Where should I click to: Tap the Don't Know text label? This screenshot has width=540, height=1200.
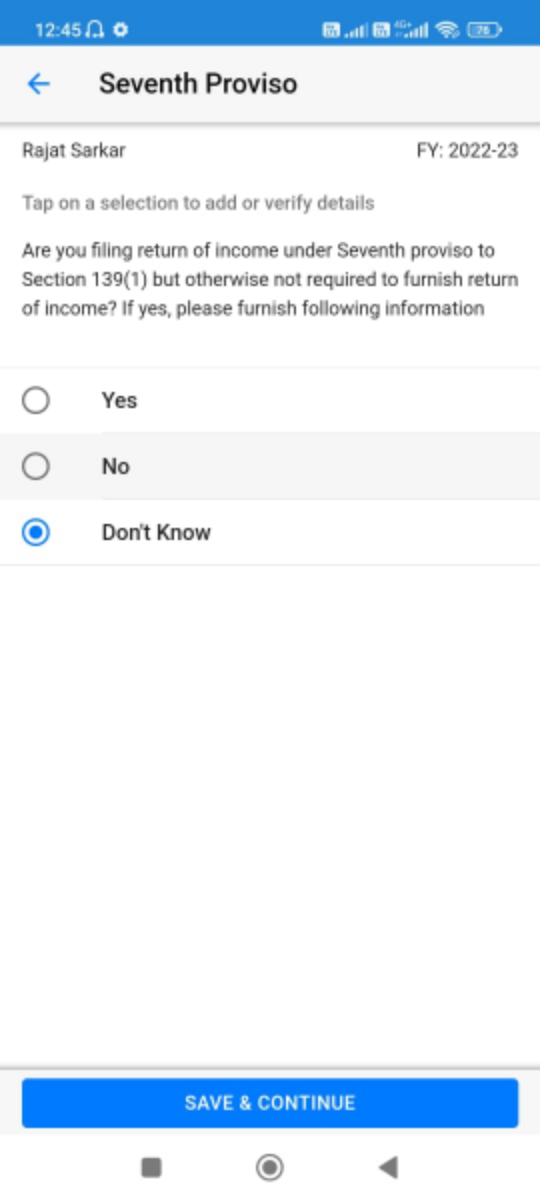[156, 533]
